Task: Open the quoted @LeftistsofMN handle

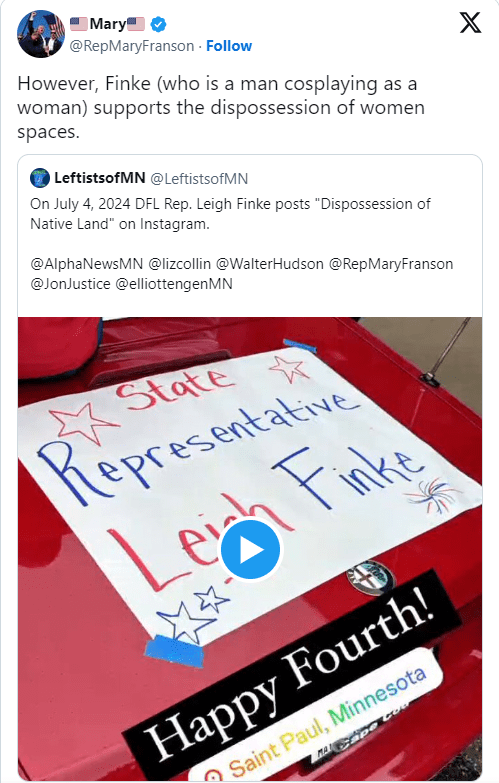Action: [199, 178]
